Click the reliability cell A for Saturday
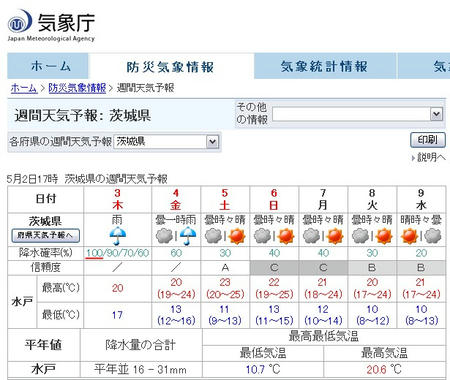The width and height of the screenshot is (450, 380). [x=225, y=268]
